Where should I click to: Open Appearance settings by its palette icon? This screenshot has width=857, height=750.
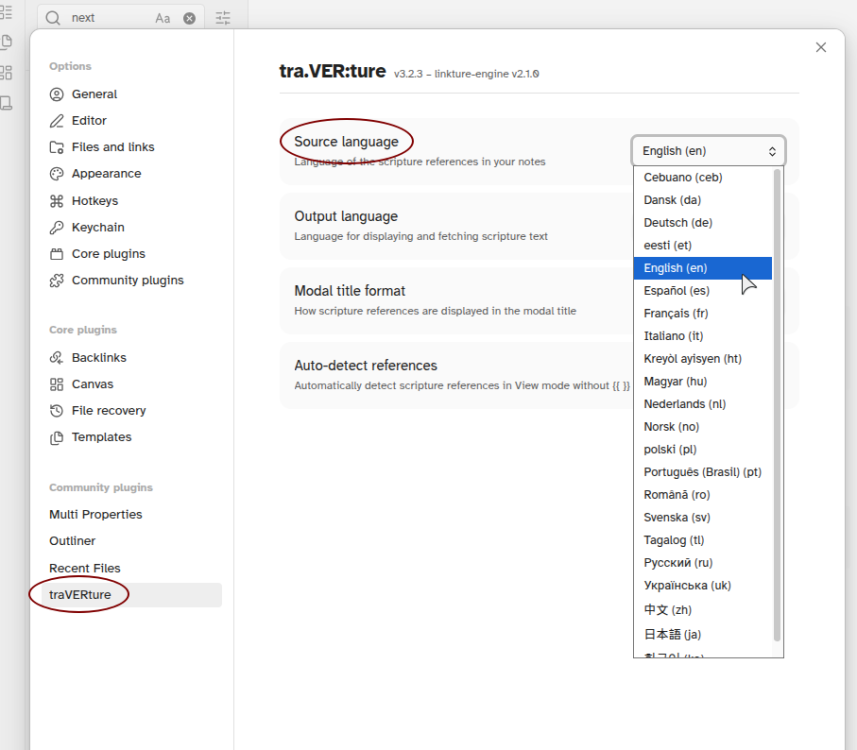pos(56,174)
